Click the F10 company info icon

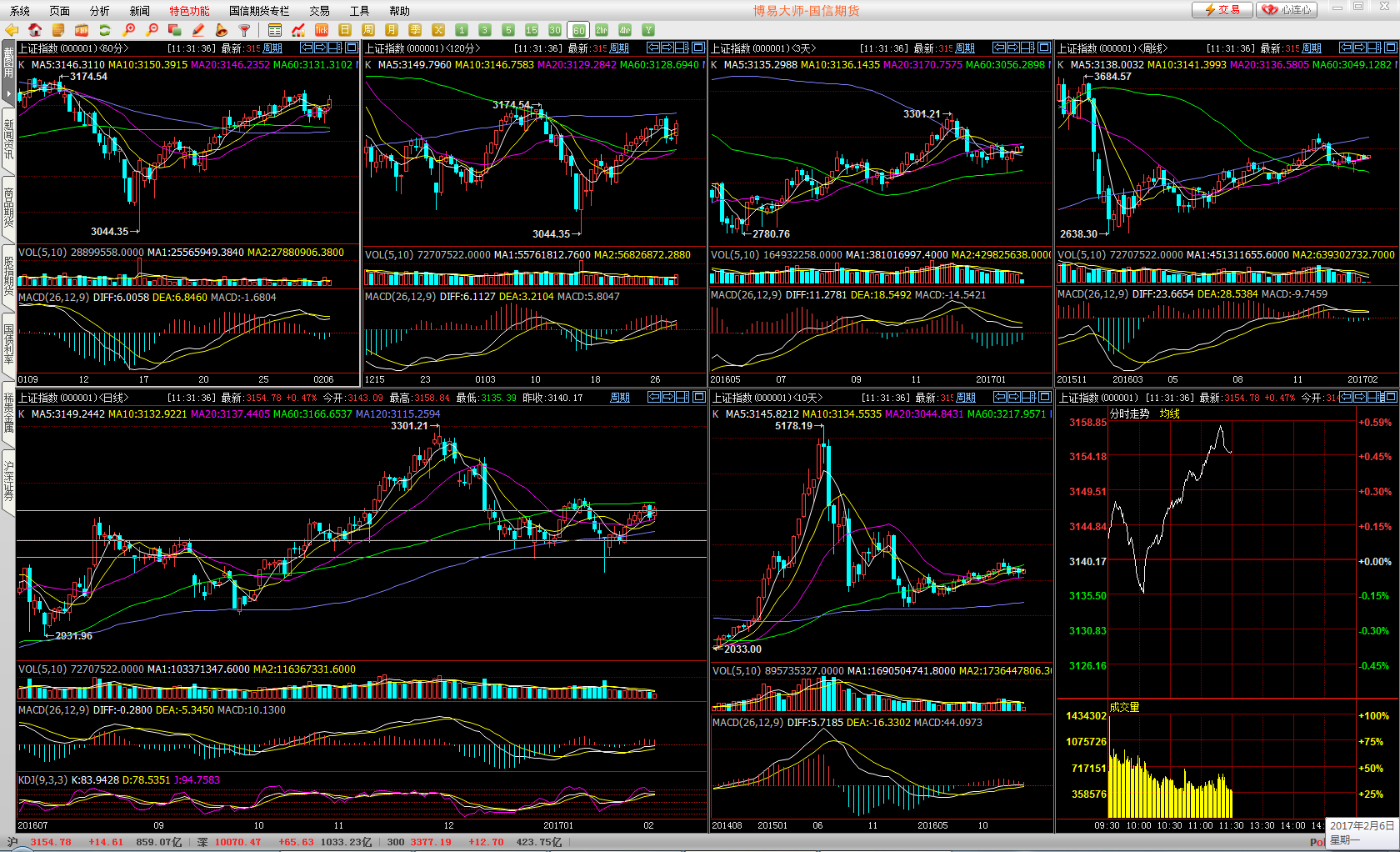82,30
